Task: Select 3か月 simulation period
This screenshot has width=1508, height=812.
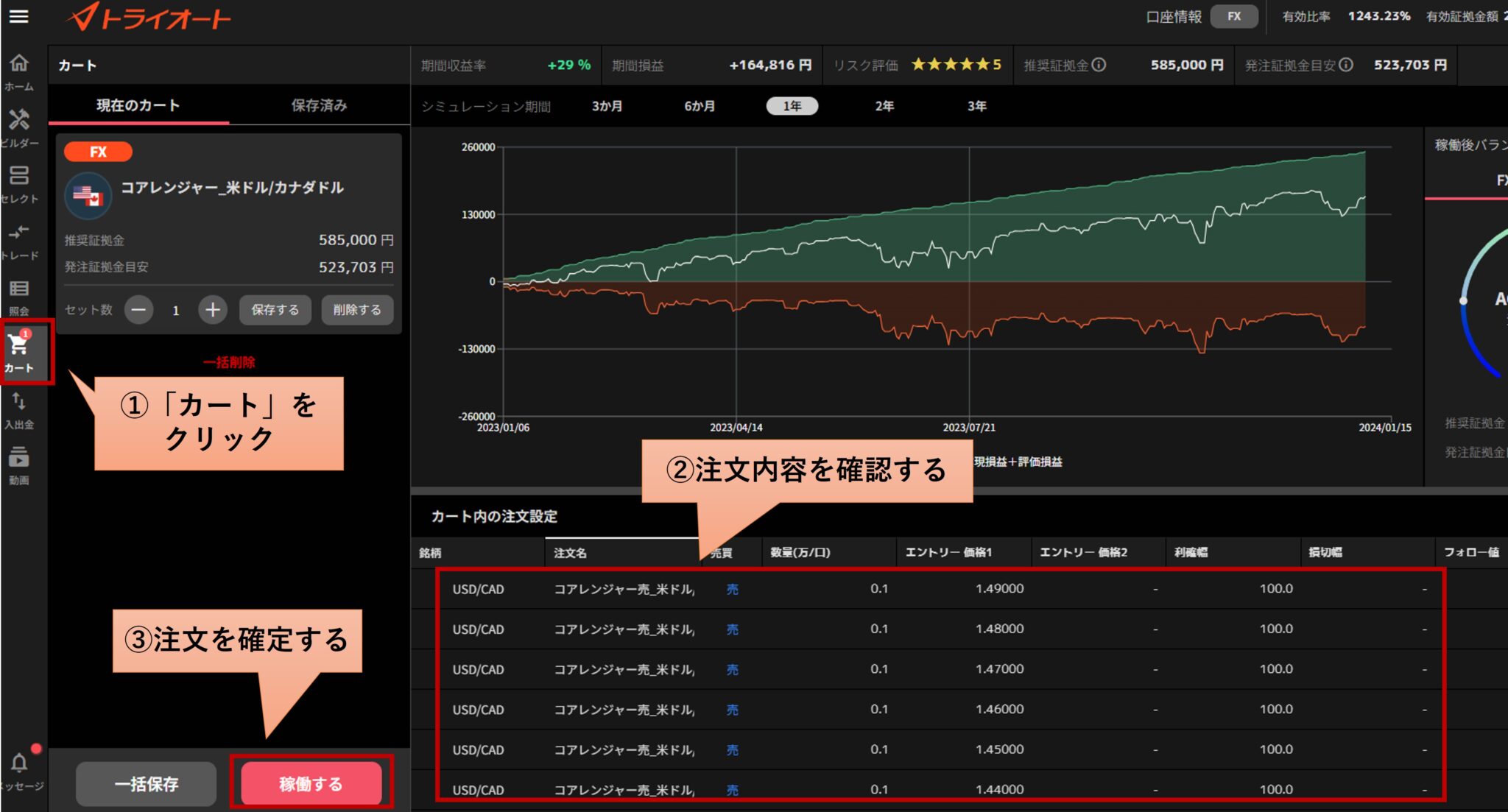Action: pyautogui.click(x=607, y=106)
